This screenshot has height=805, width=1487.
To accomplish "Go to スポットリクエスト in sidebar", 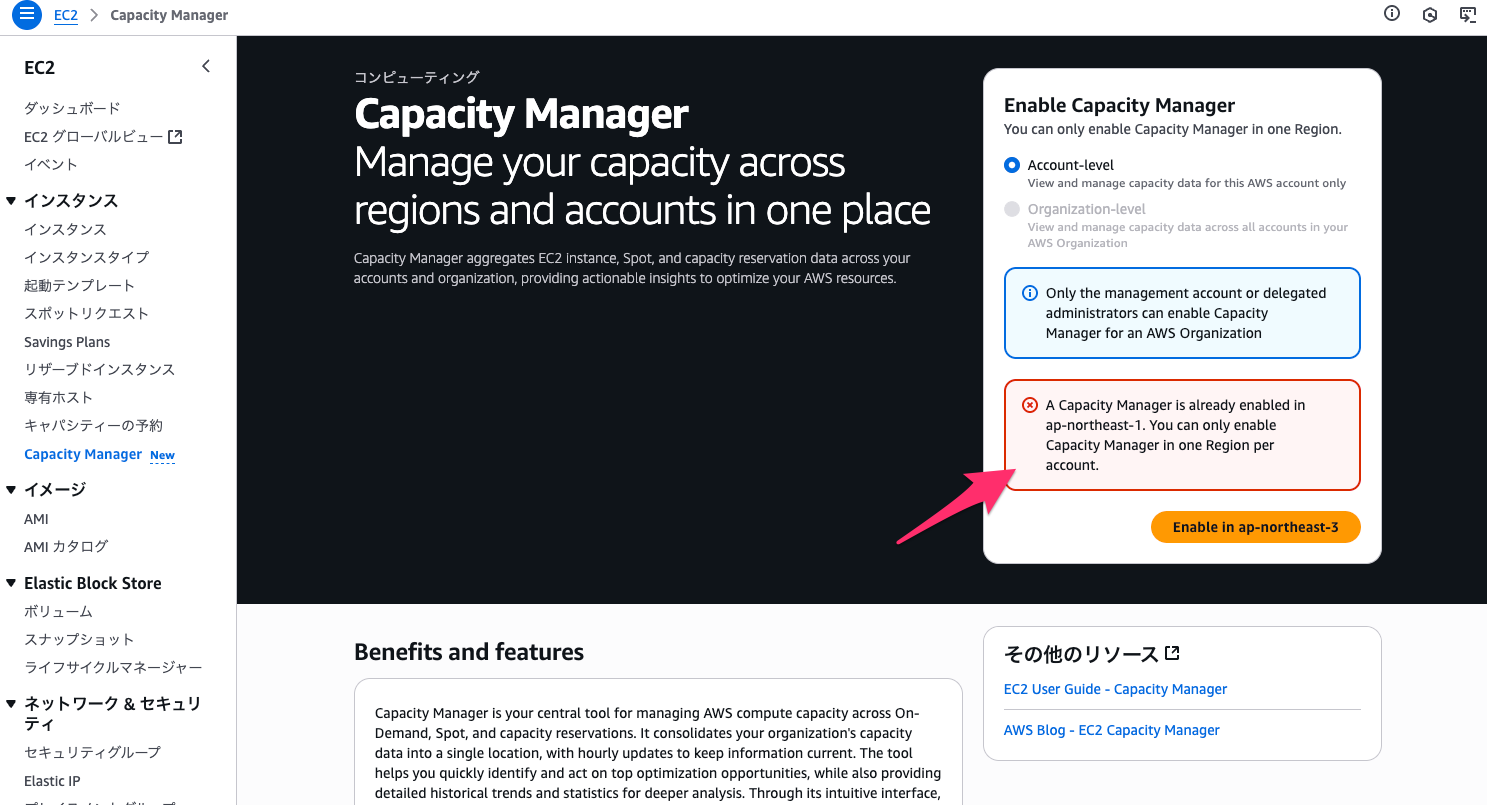I will (86, 313).
